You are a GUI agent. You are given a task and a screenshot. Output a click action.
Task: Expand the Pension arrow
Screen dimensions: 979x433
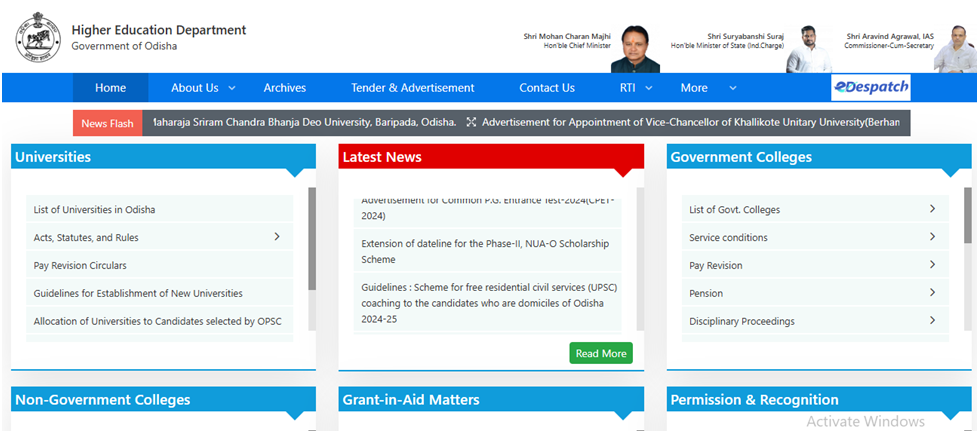point(932,292)
